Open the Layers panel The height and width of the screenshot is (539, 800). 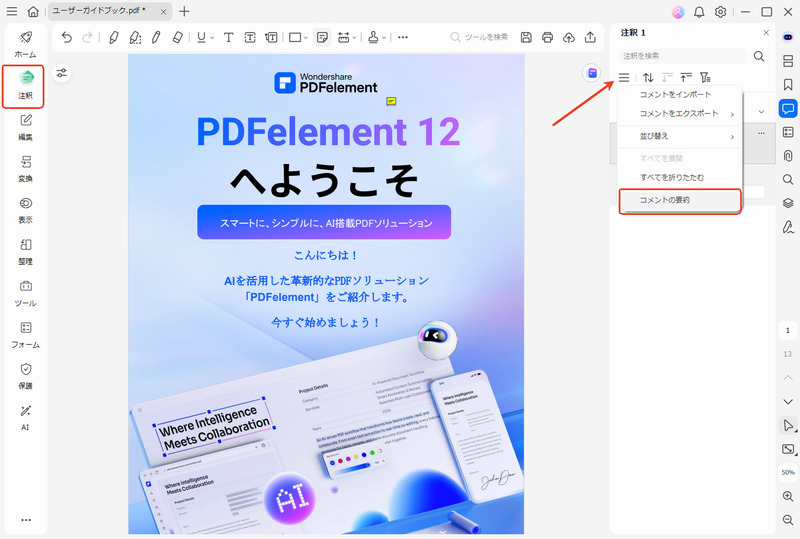point(788,203)
